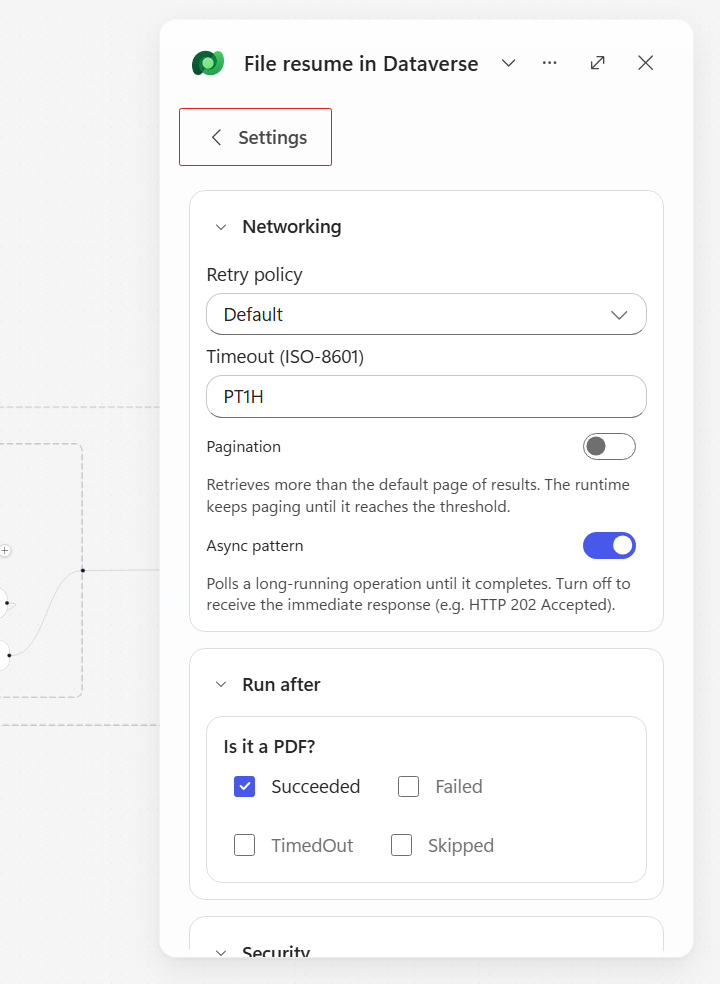Click the Networking section title

point(292,227)
